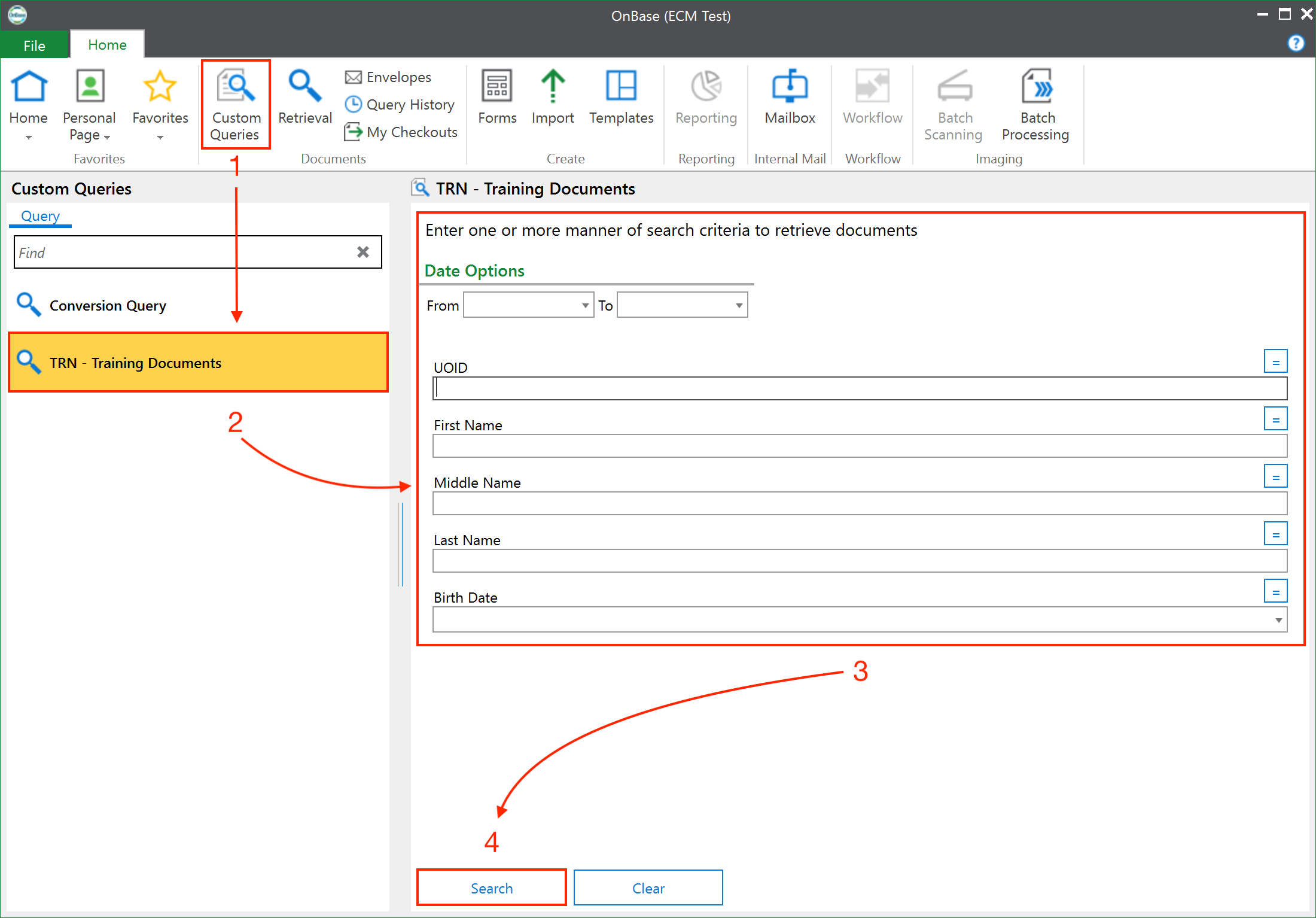Screen dimensions: 1316x918
Task: Open Custom Queries
Action: [236, 105]
